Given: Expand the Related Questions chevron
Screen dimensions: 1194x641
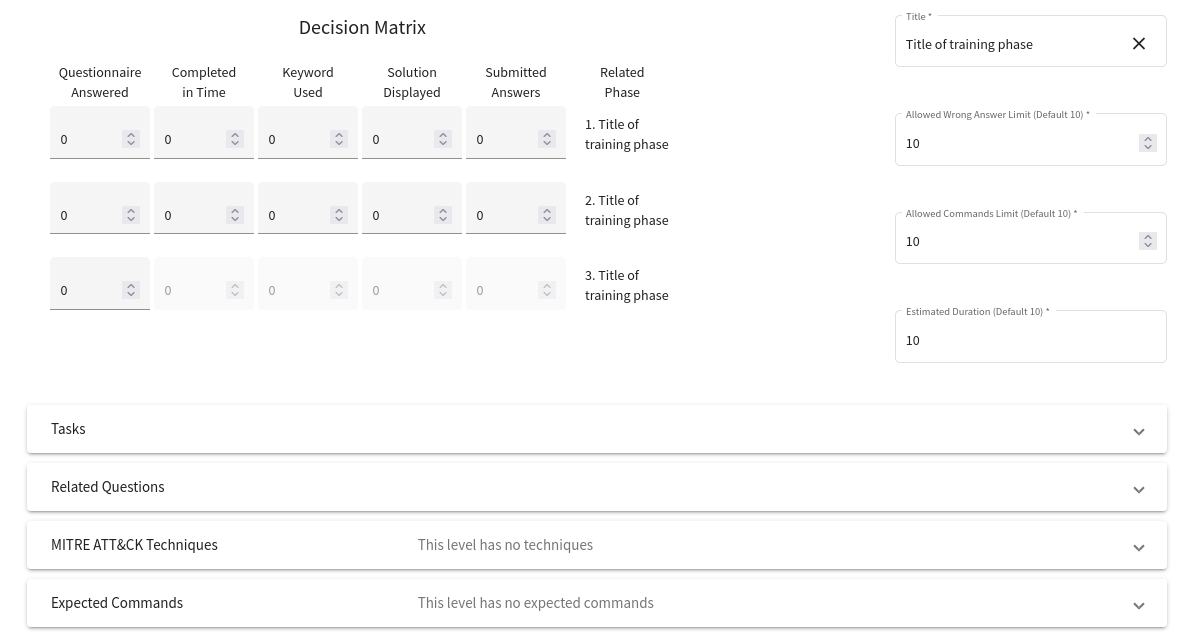Looking at the screenshot, I should click(x=1138, y=490).
